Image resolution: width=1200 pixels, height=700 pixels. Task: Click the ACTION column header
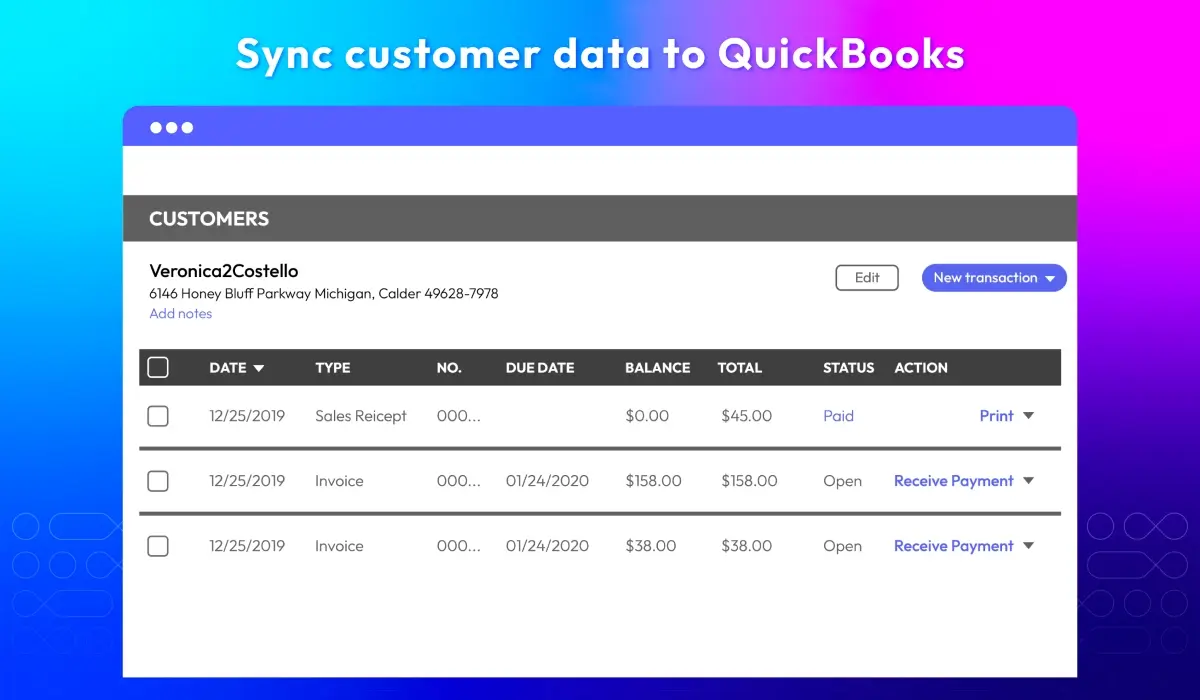point(921,368)
